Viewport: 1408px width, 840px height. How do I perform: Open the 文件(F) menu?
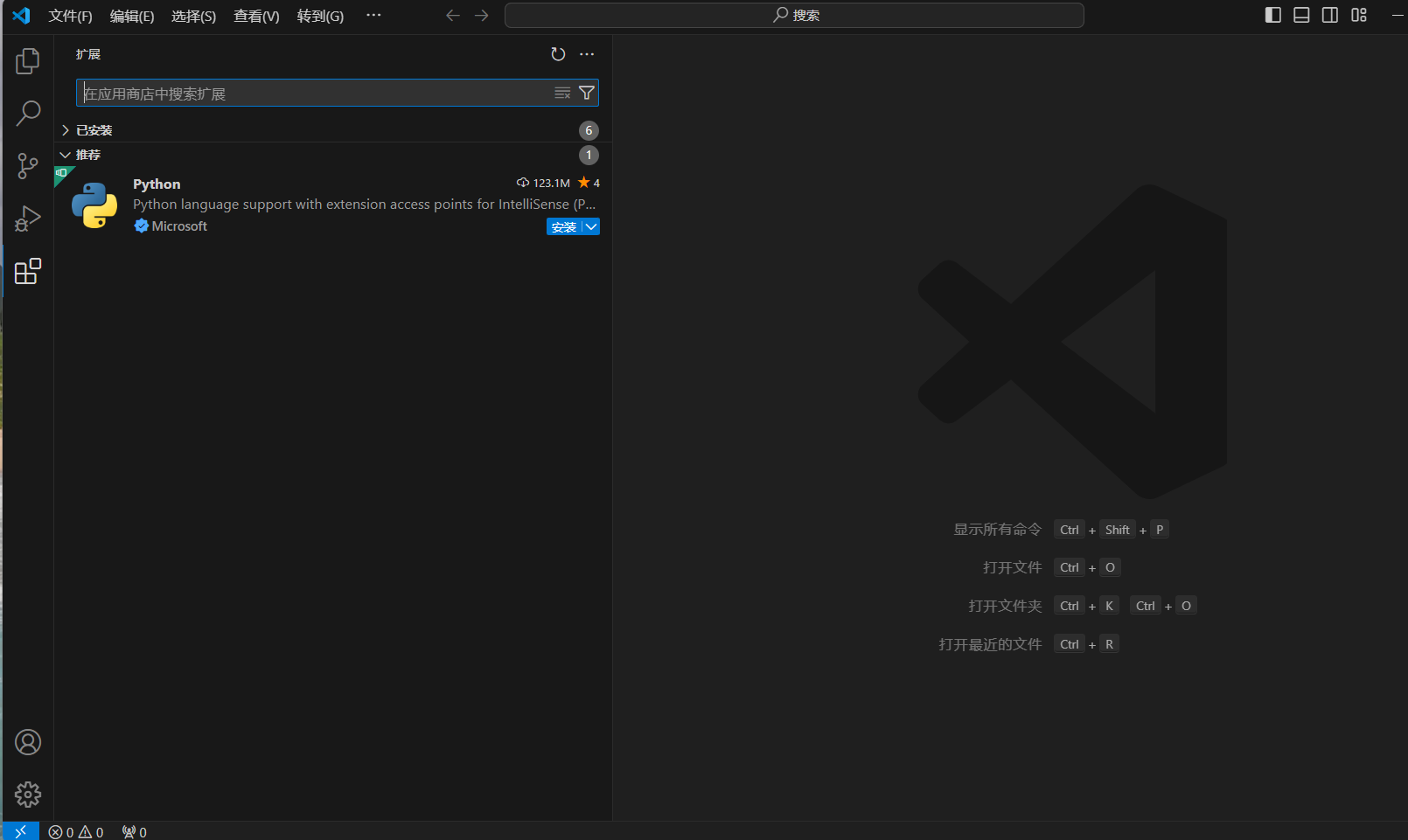pyautogui.click(x=70, y=16)
